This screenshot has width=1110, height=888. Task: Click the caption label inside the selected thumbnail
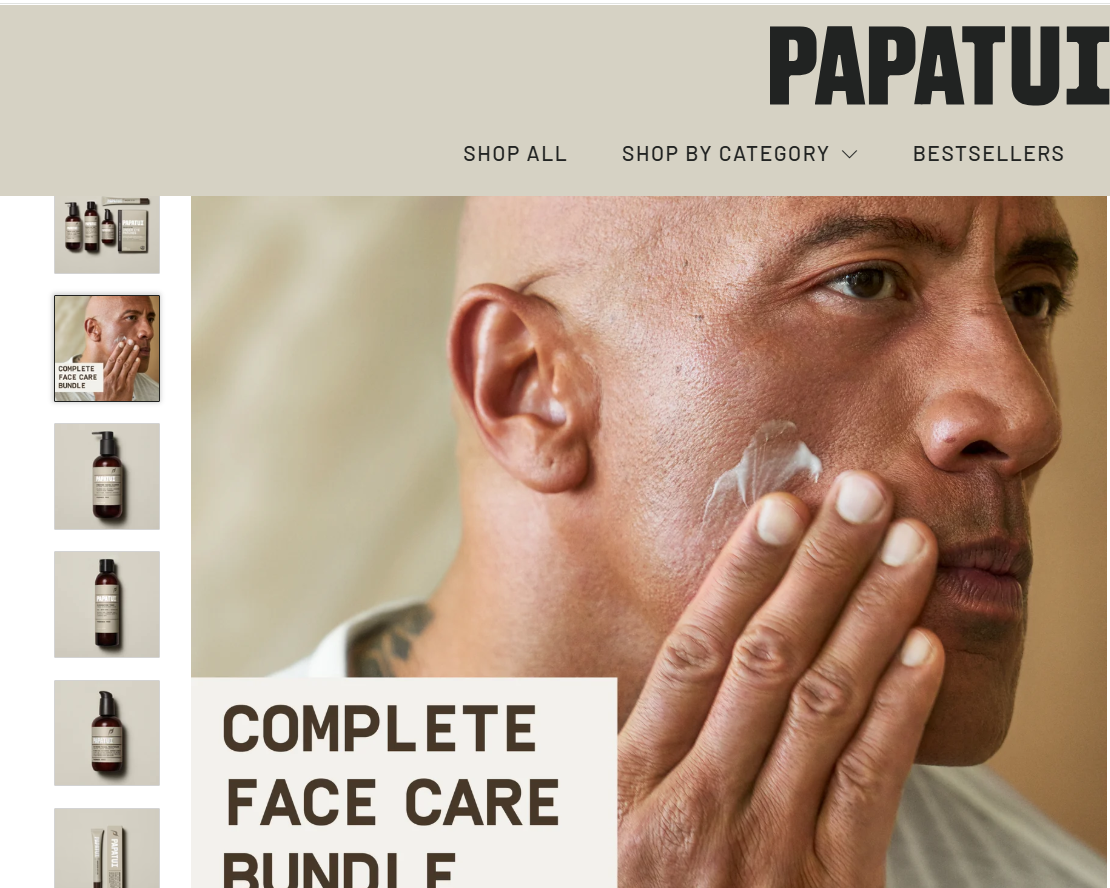[x=79, y=377]
